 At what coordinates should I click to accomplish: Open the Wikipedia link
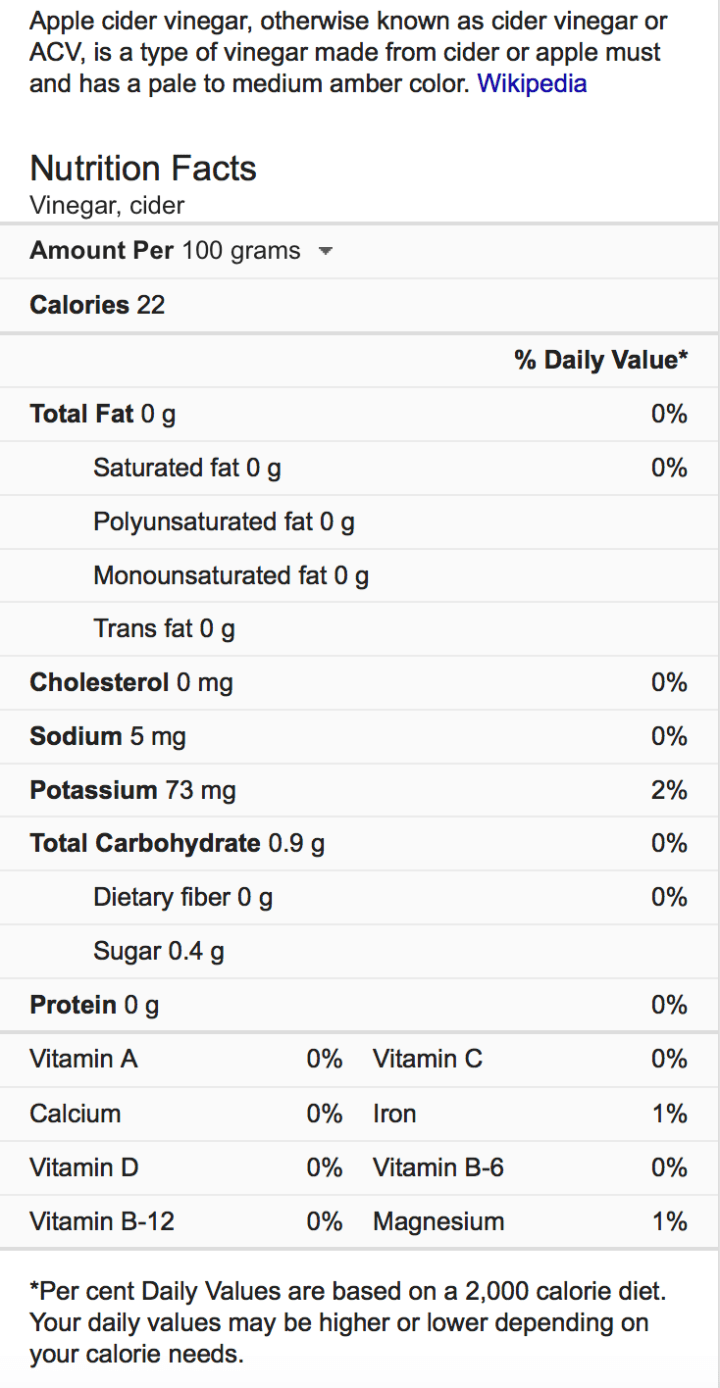click(531, 84)
